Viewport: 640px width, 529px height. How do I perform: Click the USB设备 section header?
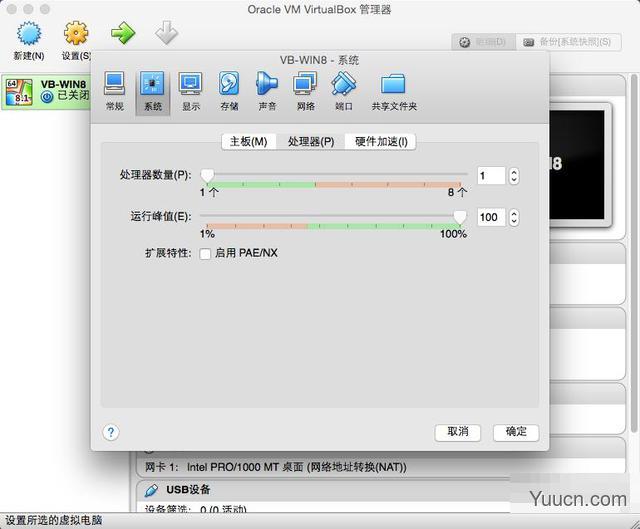click(380, 490)
